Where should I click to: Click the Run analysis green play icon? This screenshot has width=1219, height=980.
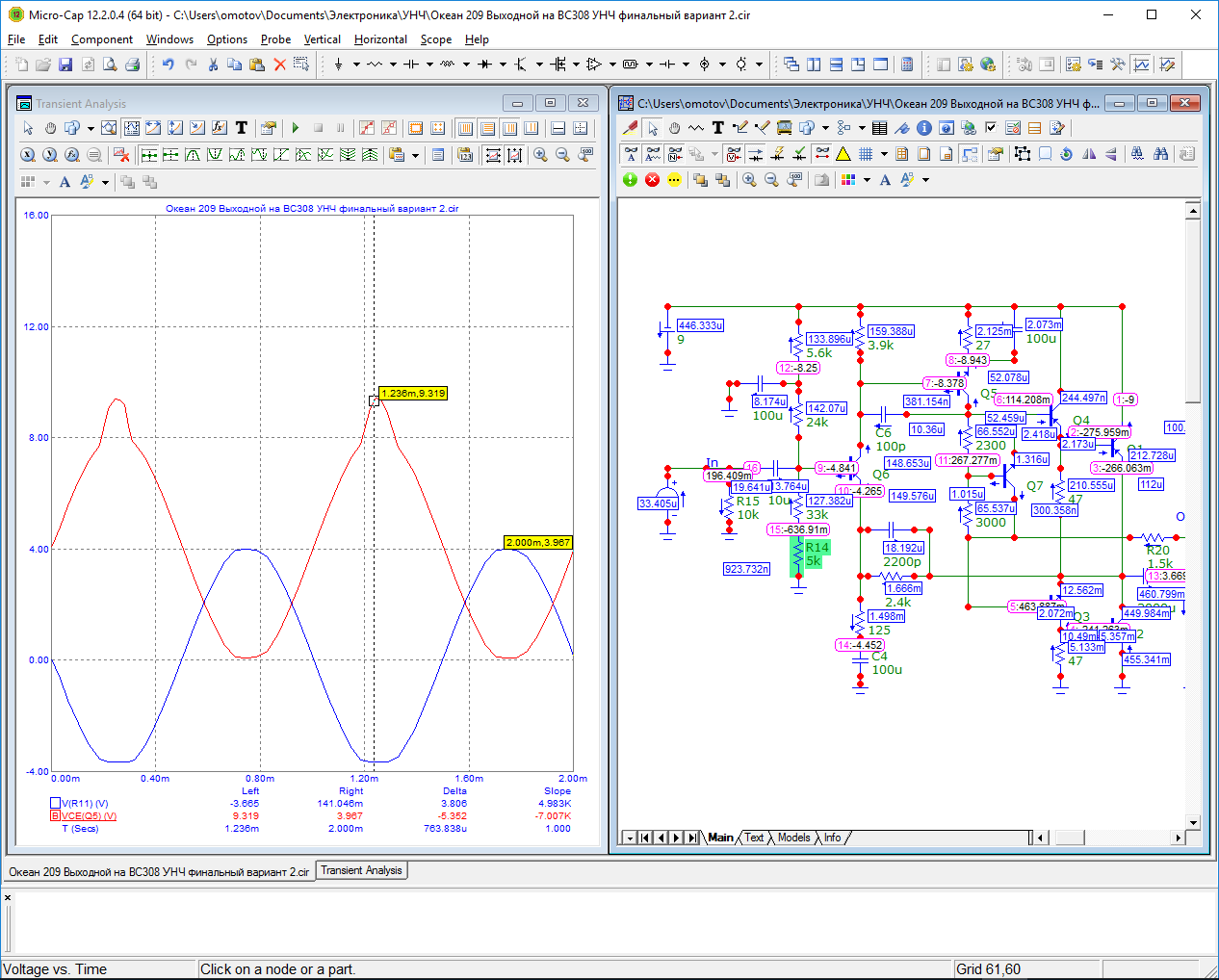296,128
